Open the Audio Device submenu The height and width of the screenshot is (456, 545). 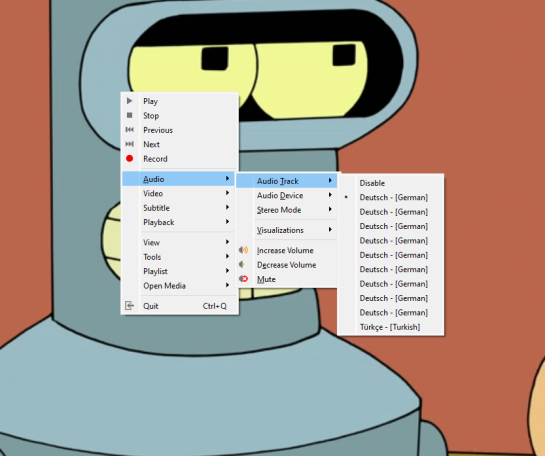click(286, 195)
